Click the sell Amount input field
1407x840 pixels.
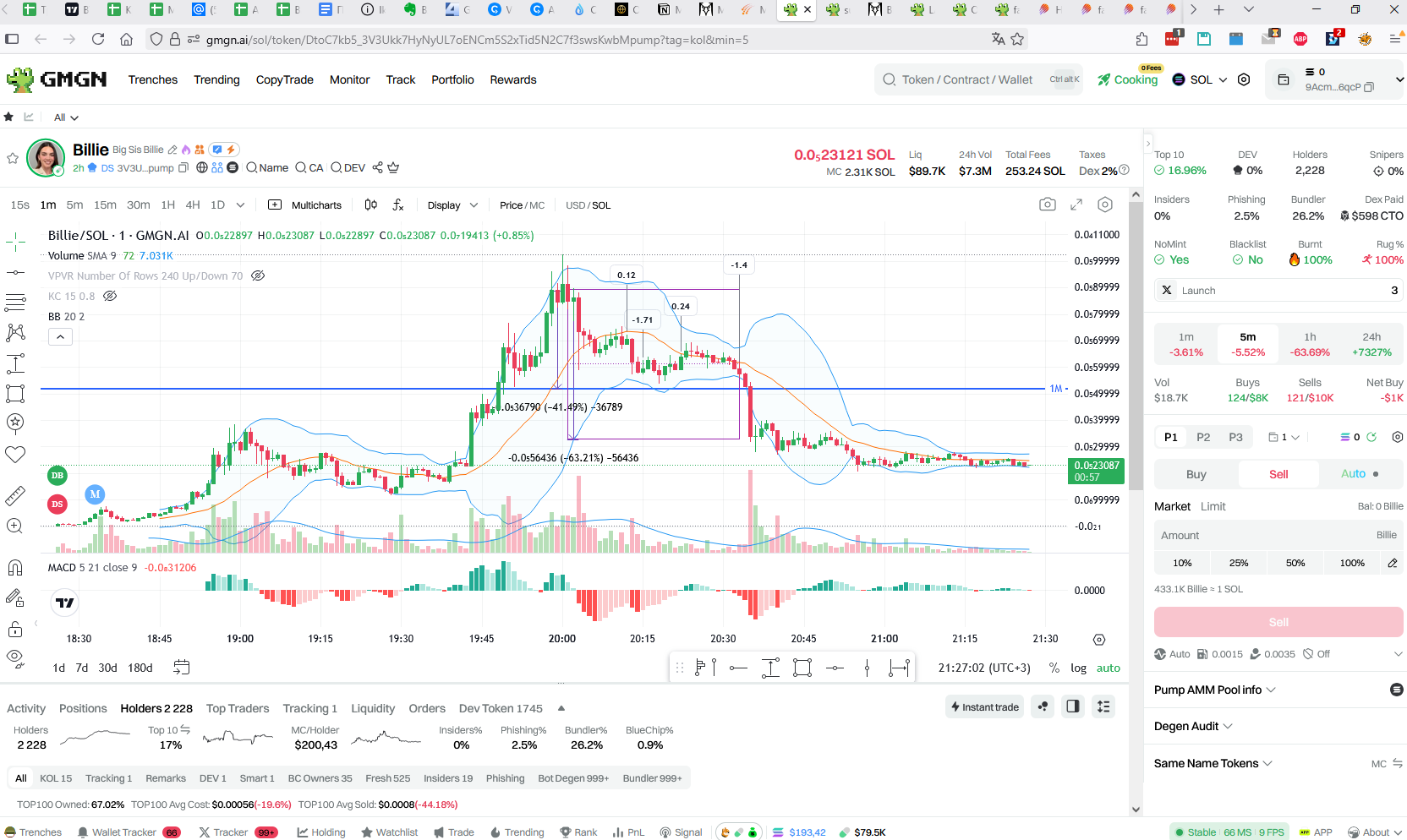tap(1278, 535)
